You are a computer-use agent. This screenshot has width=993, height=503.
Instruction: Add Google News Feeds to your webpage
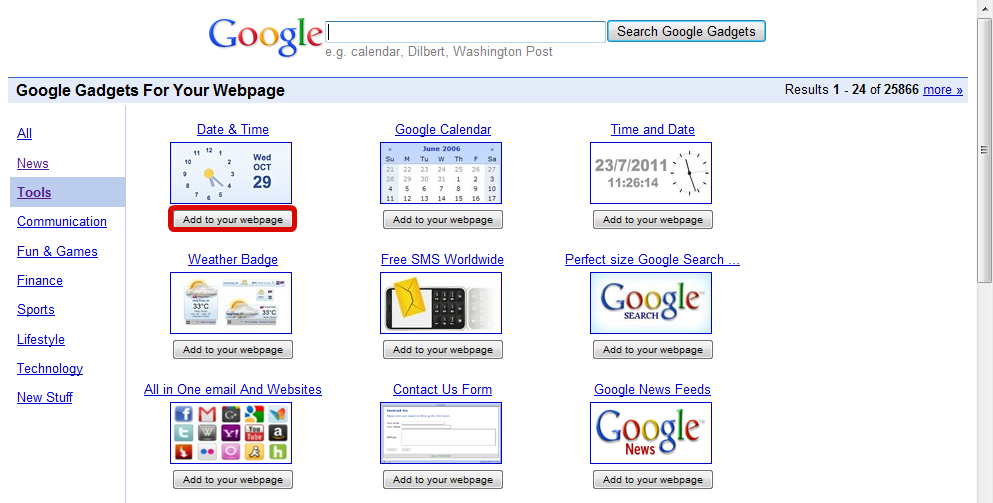pos(652,480)
